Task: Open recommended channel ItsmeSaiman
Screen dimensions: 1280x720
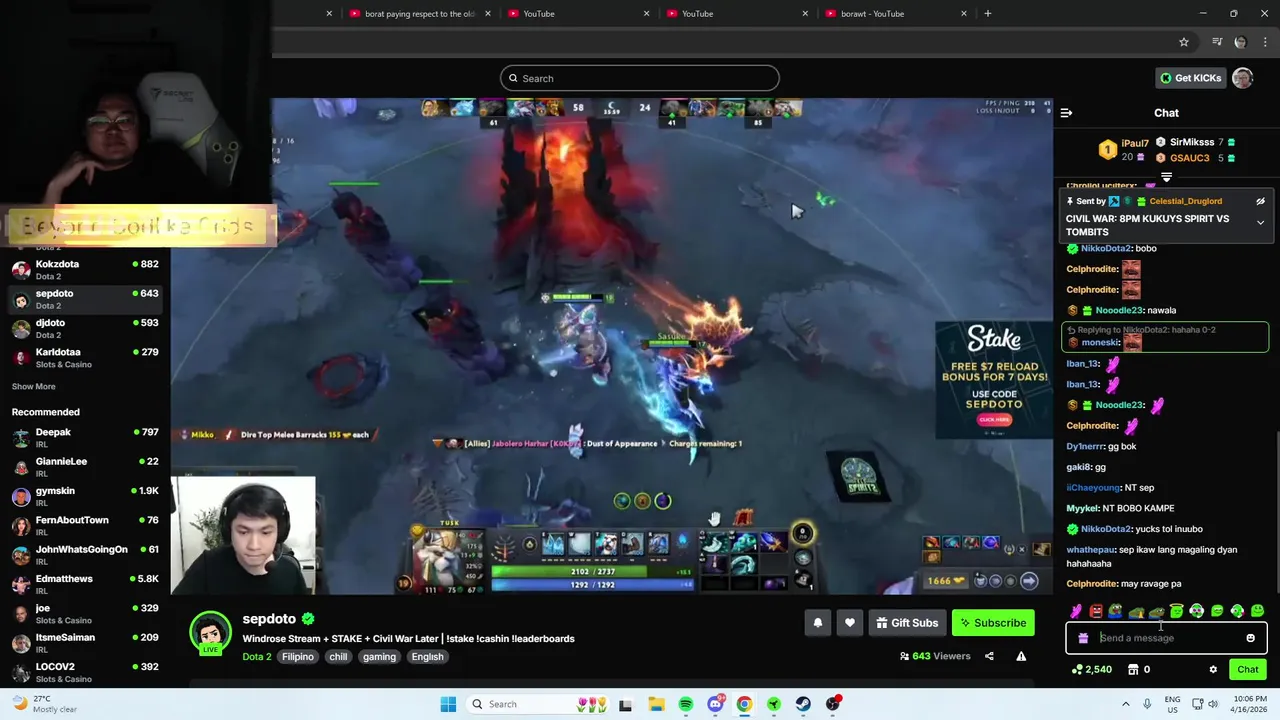Action: tap(85, 642)
